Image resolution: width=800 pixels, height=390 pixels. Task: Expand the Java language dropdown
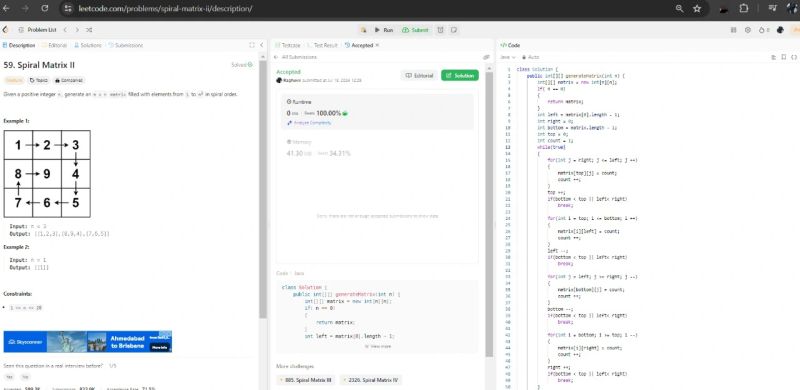coord(508,57)
